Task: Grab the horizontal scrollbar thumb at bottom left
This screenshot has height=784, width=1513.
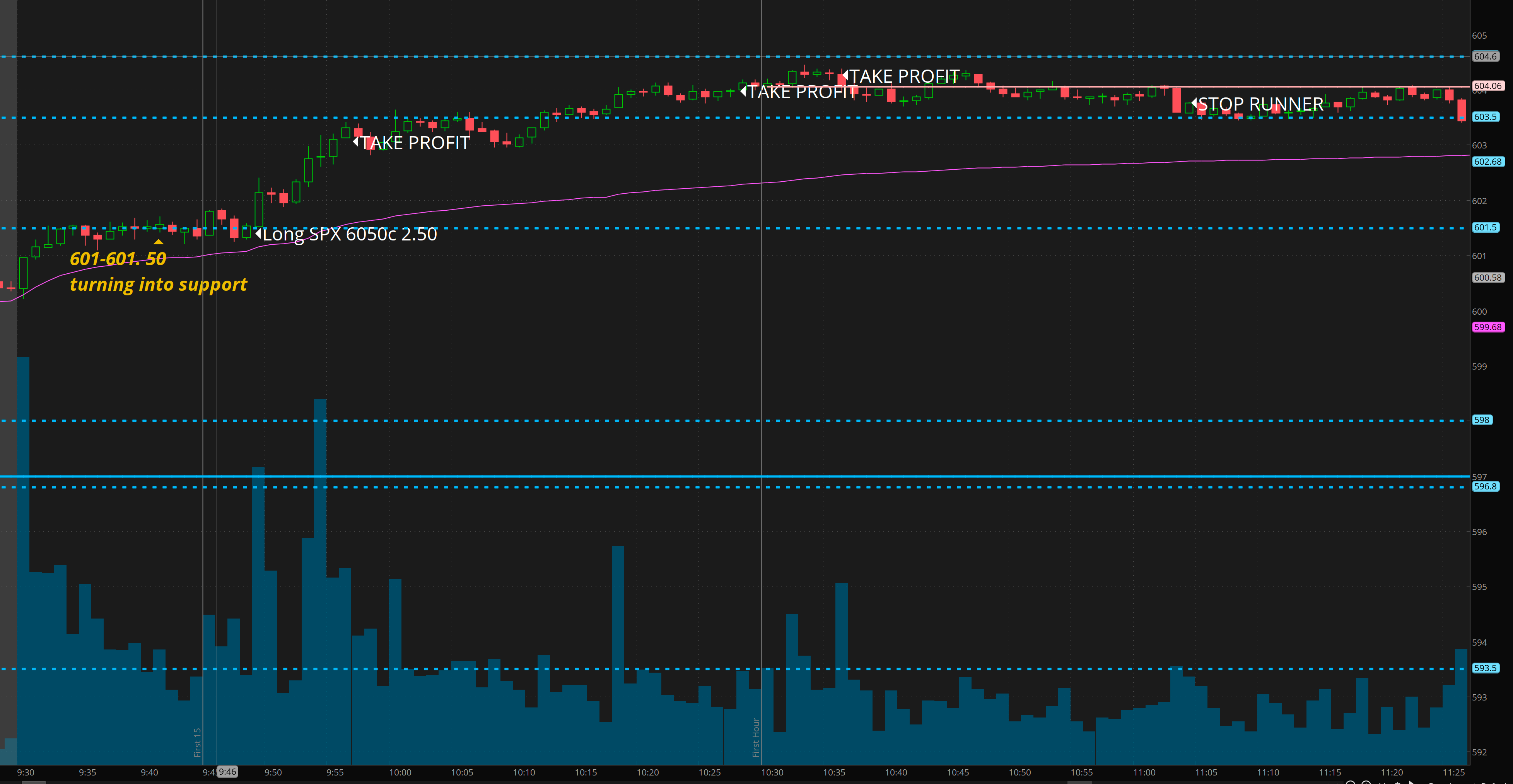Action: click(34, 782)
